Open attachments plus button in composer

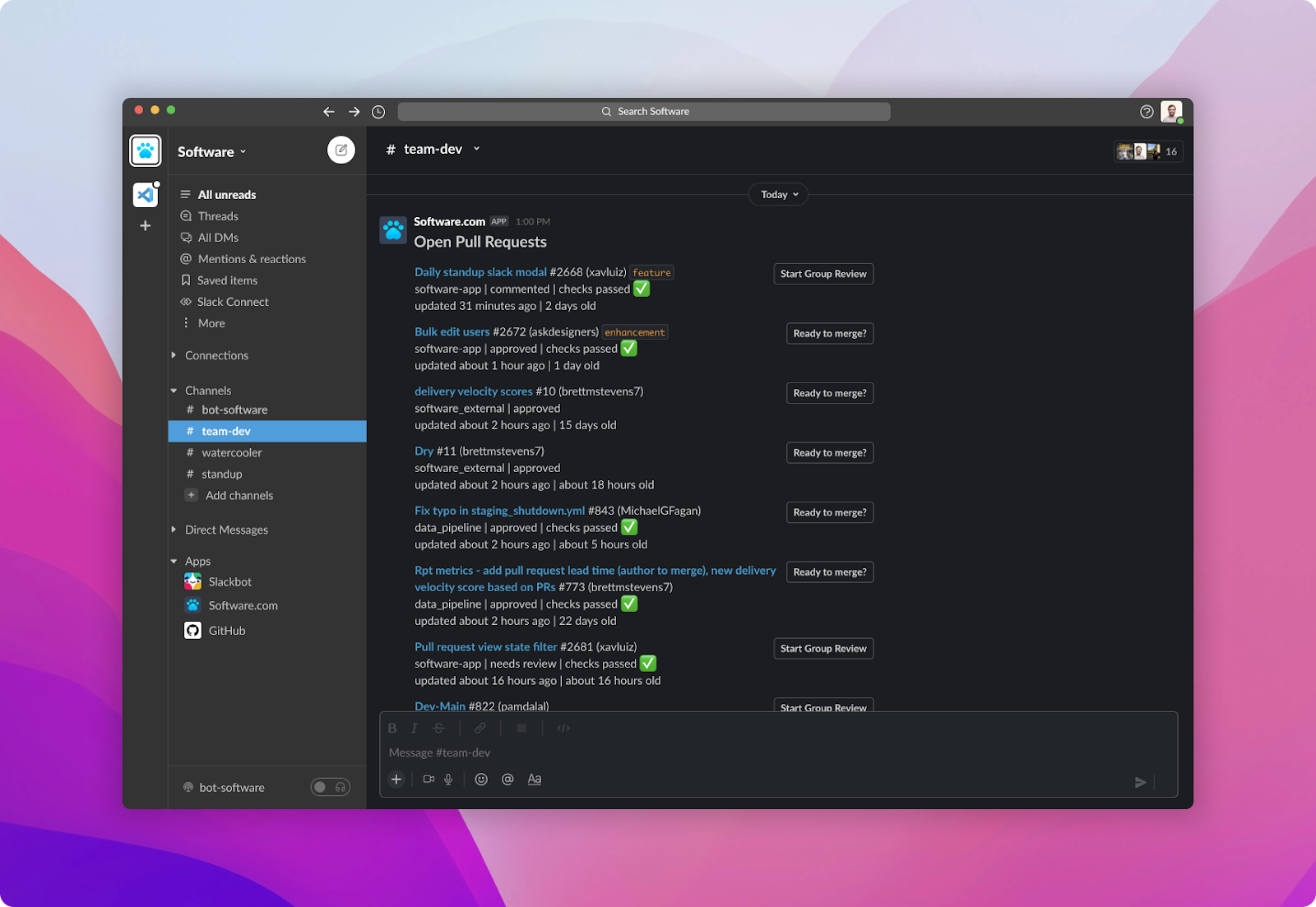(x=396, y=780)
